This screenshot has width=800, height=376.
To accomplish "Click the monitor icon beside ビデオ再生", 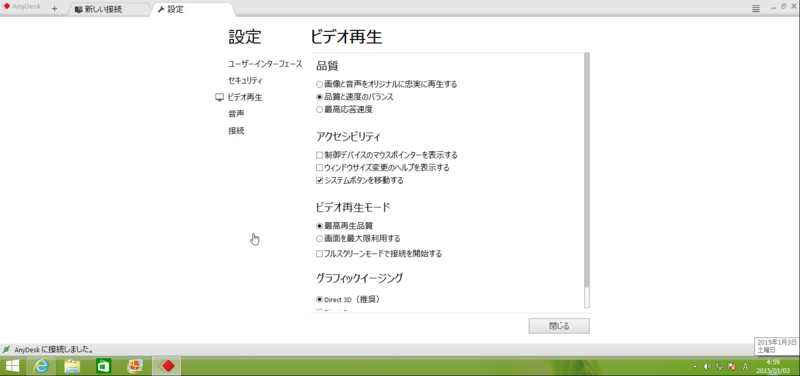I will point(220,97).
